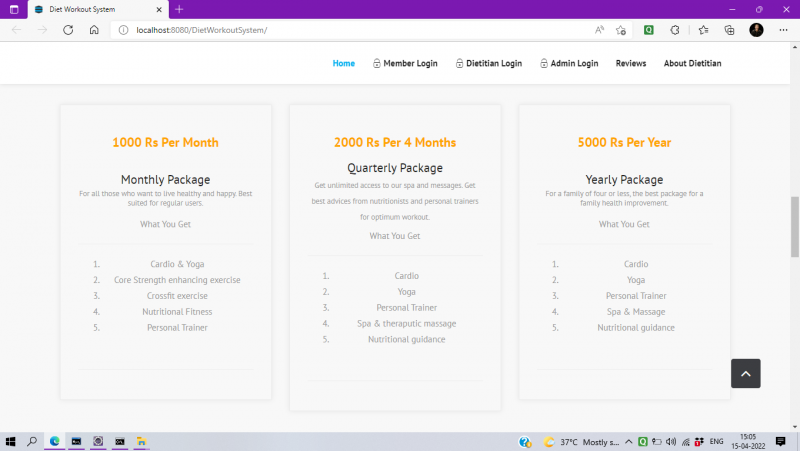Open the Eclipse icon in taskbar
Viewport: 800px width, 451px height.
98,441
